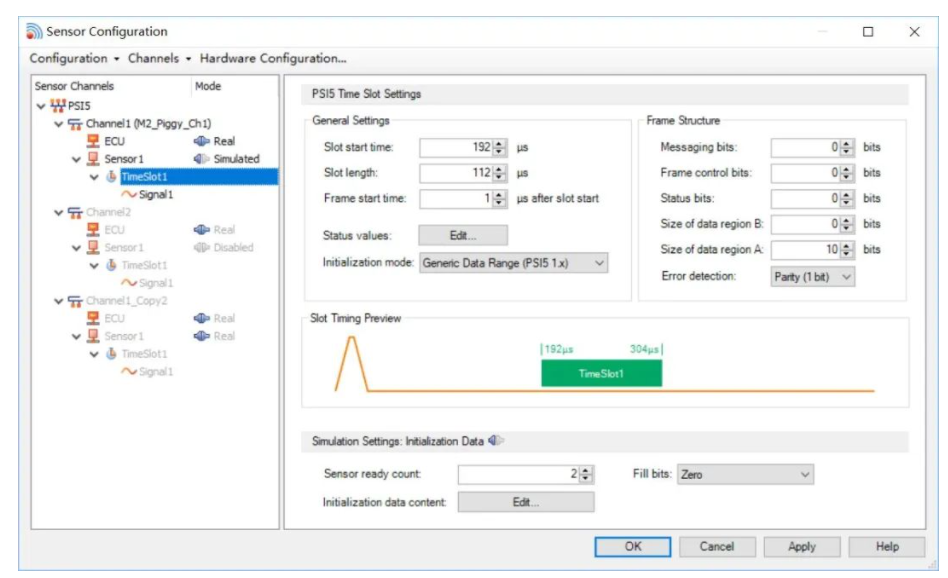Click the TimeSlot1 clock icon under Channel2
Image resolution: width=948 pixels, height=578 pixels.
(111, 265)
